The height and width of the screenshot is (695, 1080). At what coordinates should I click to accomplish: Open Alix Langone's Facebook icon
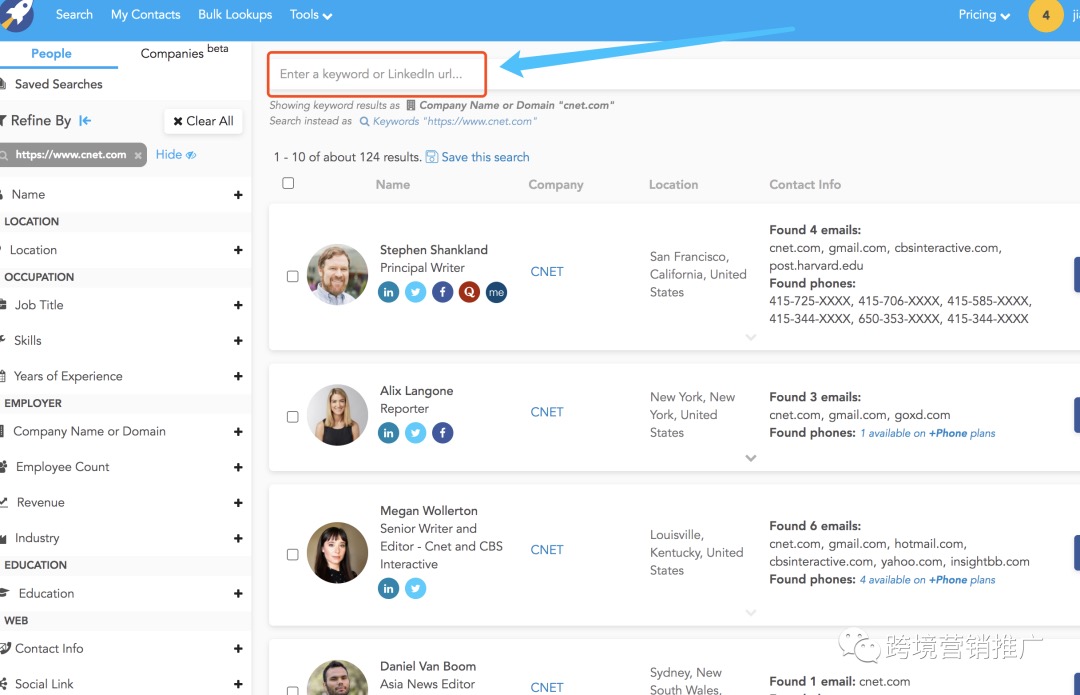pos(442,433)
